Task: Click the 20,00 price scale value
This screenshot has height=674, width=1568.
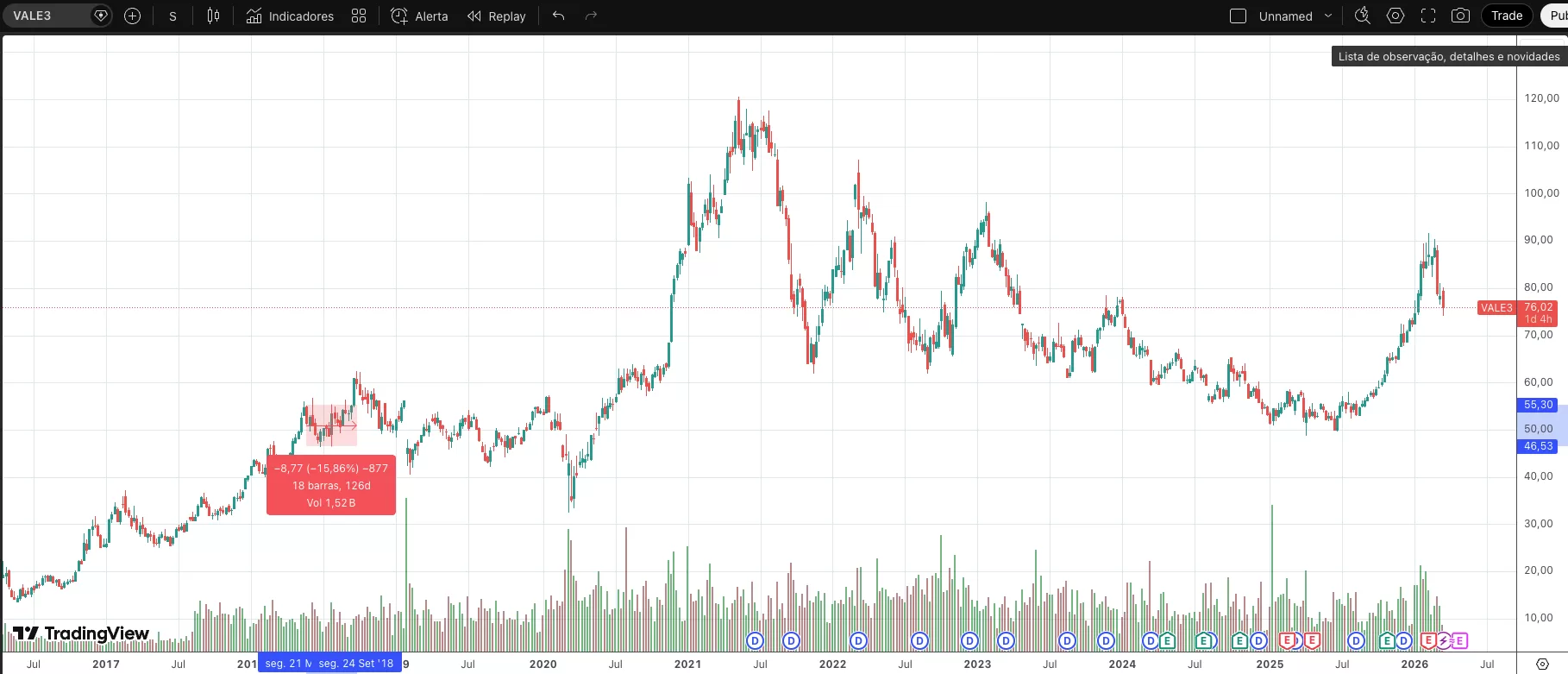Action: tap(1539, 570)
